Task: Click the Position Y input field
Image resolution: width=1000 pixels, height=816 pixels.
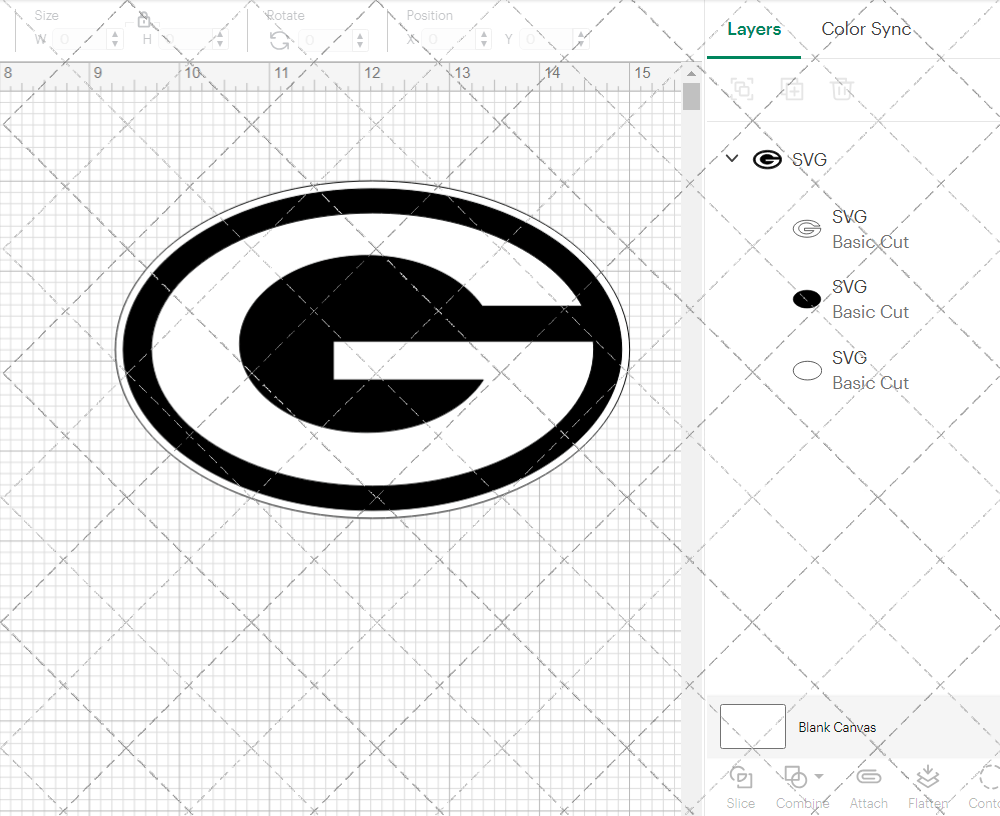Action: point(547,40)
